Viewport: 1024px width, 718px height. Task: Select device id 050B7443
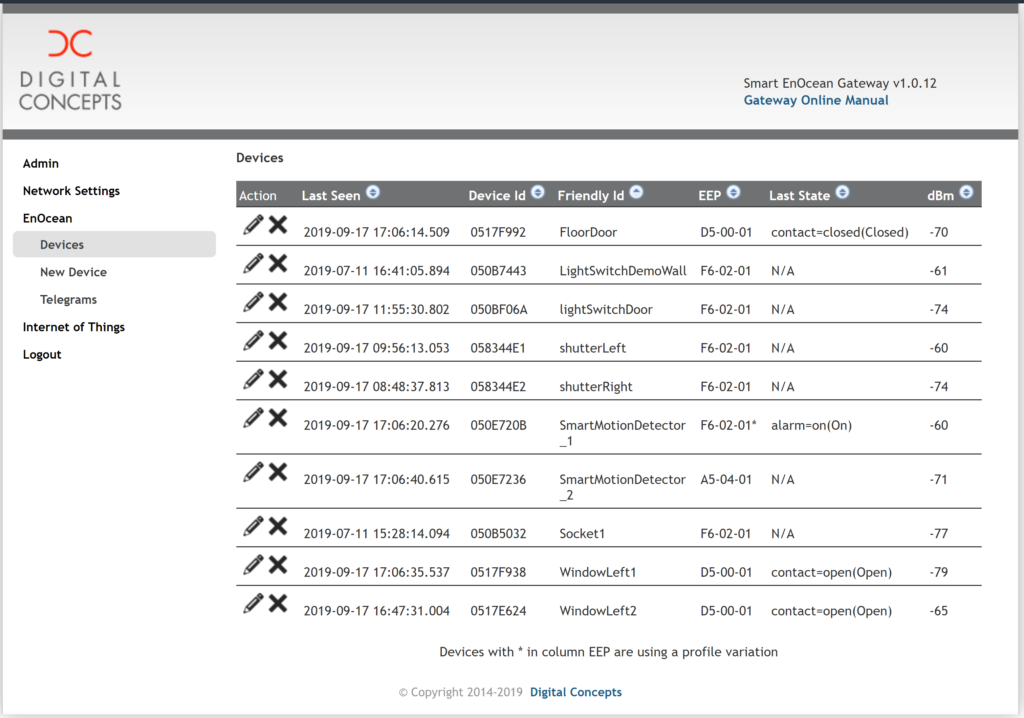click(x=498, y=270)
